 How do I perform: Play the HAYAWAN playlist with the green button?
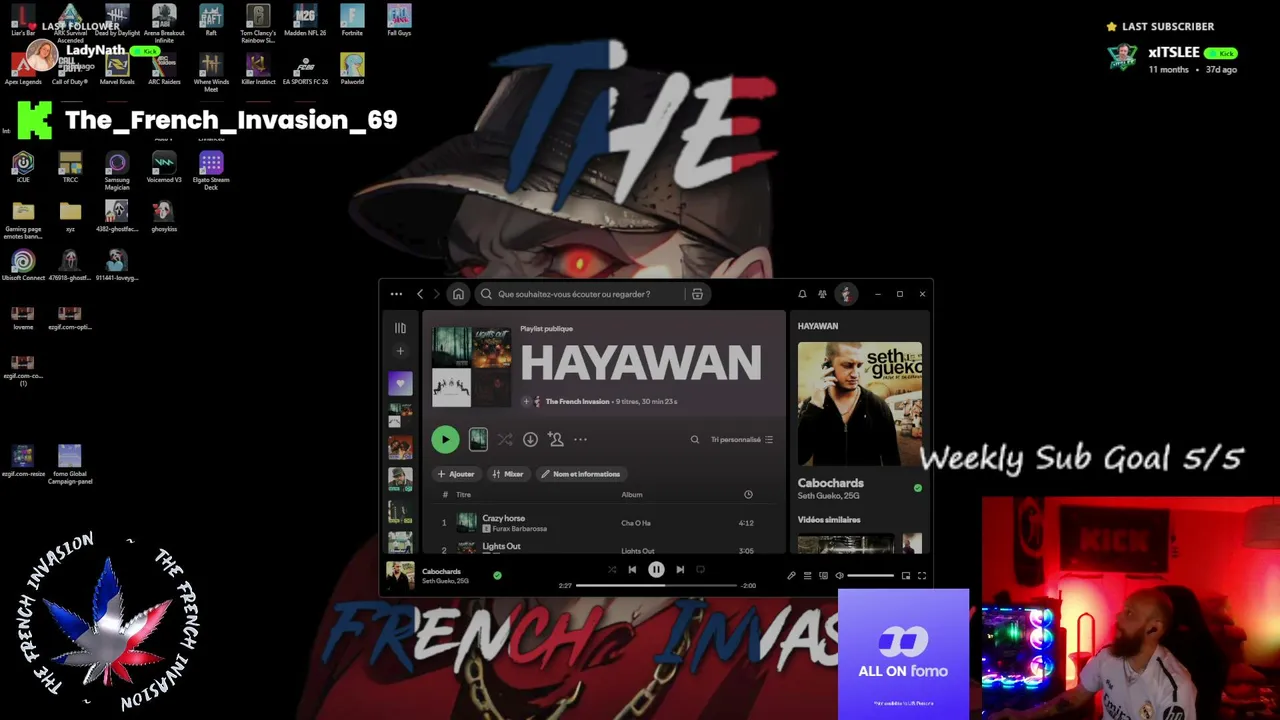click(x=445, y=439)
